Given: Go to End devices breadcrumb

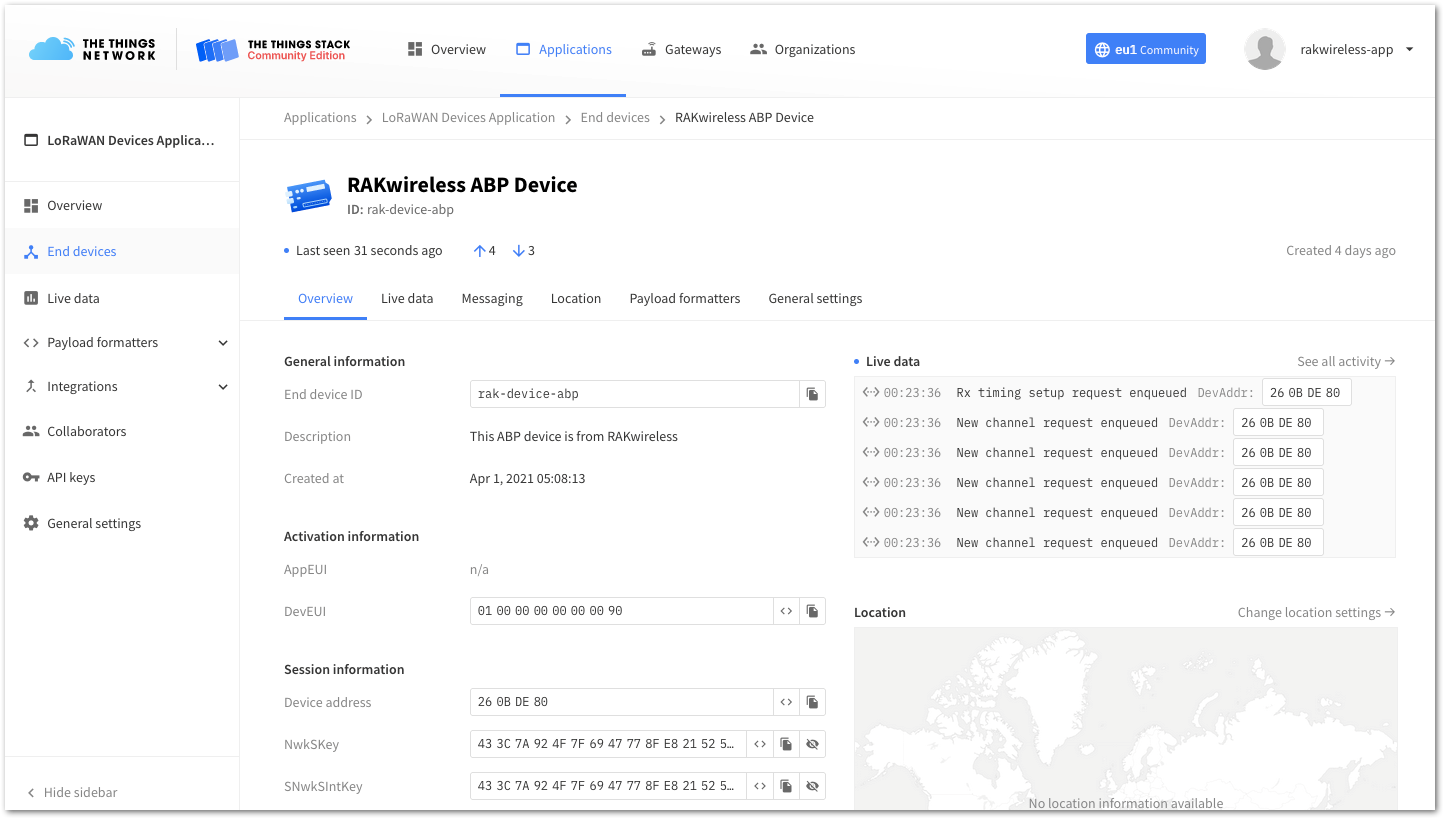Looking at the screenshot, I should click(615, 117).
